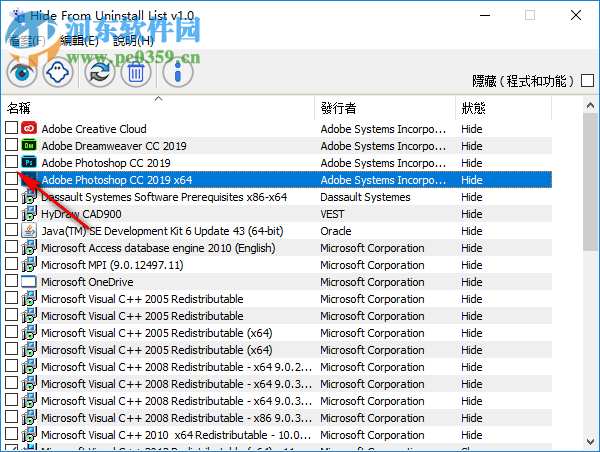Click the Java SE Development Kit icon
Image resolution: width=600 pixels, height=452 pixels.
(29, 230)
